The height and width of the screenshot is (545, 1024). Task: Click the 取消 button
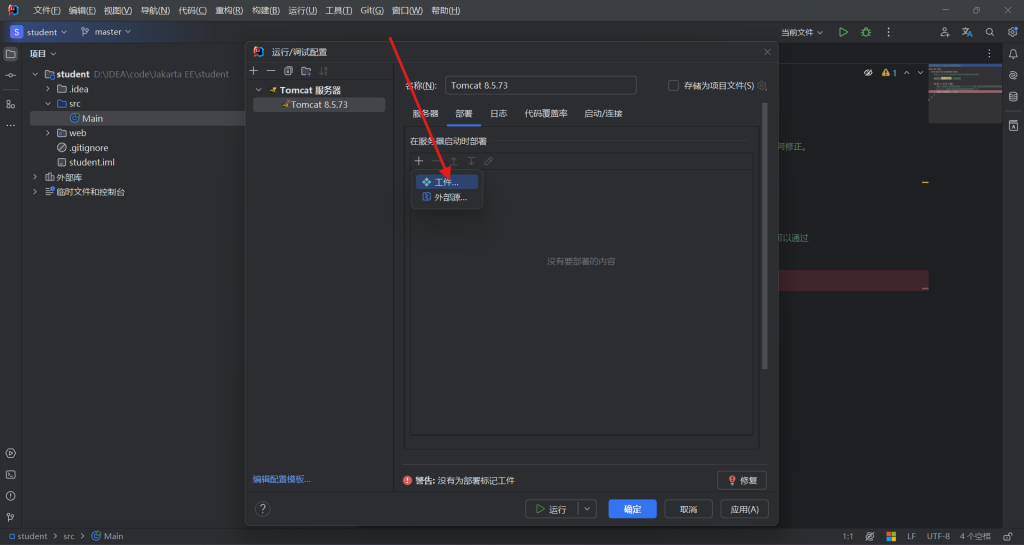click(x=688, y=509)
